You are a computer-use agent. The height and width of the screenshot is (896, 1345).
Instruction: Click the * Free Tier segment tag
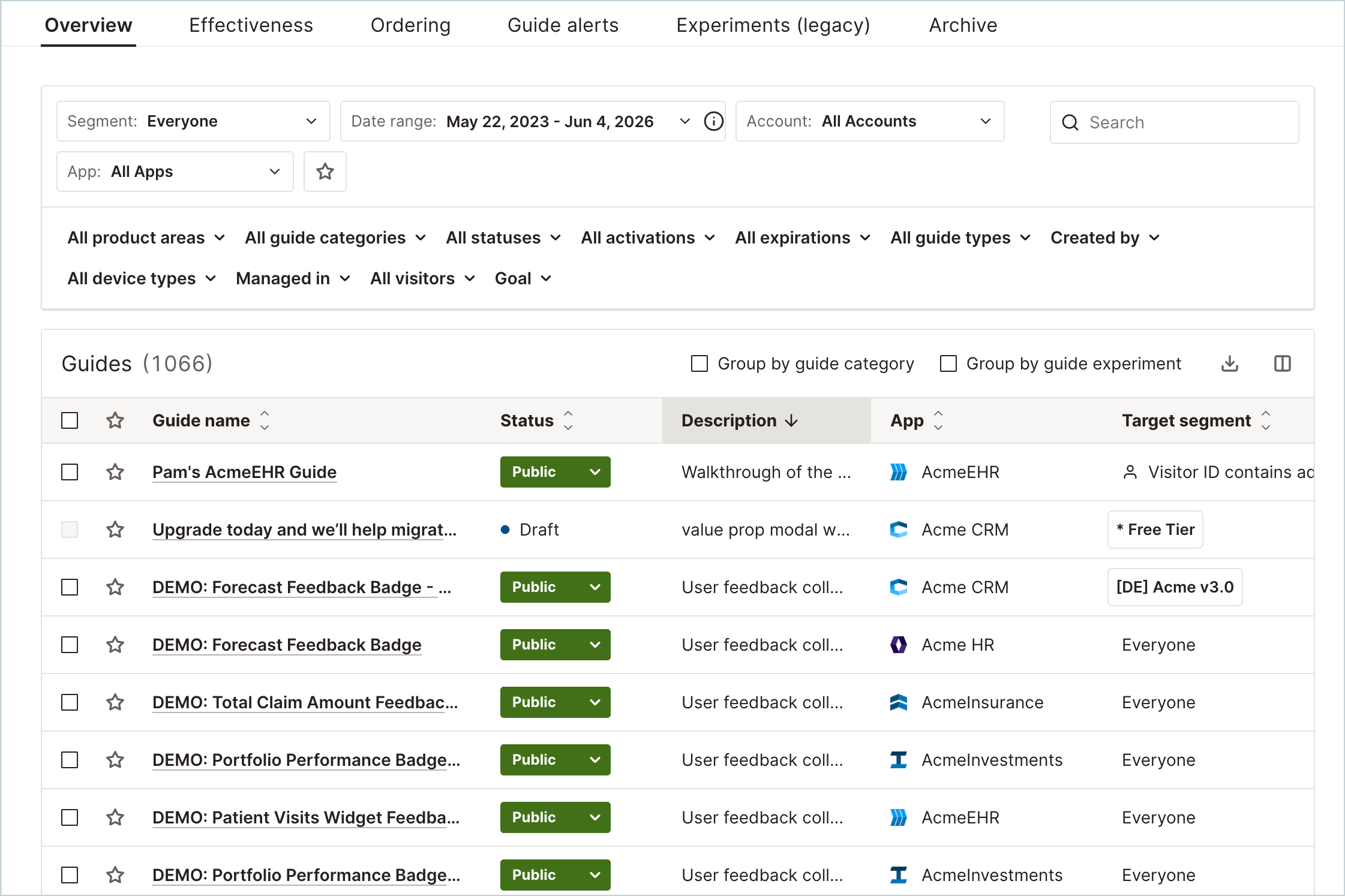(x=1155, y=530)
